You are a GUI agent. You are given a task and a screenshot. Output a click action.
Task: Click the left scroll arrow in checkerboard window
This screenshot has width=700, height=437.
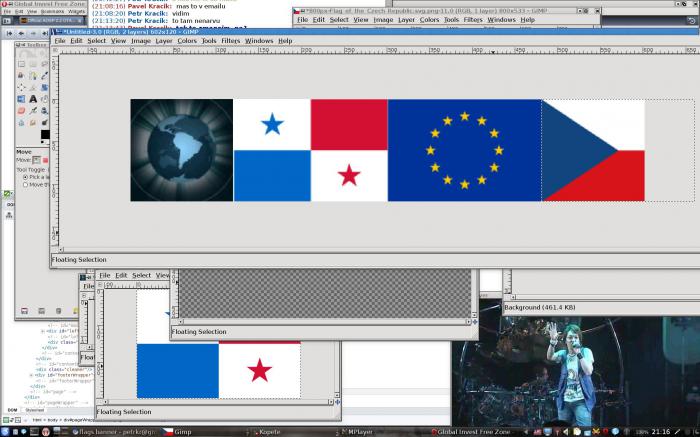180,321
